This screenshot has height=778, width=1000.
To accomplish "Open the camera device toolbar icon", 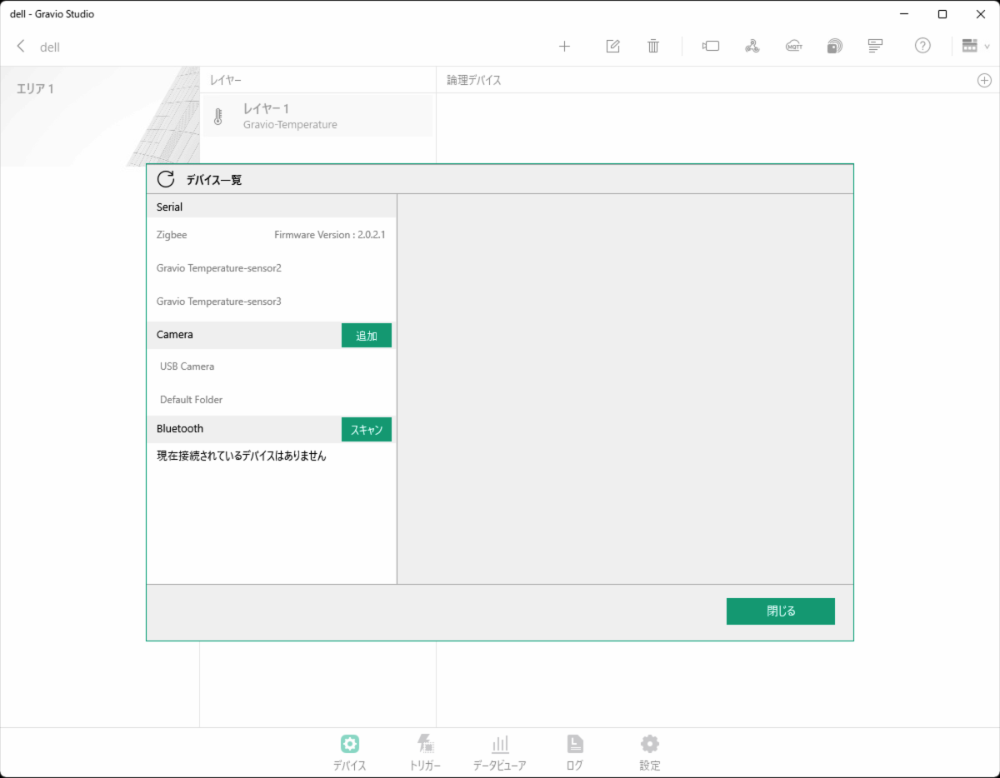I will click(710, 46).
